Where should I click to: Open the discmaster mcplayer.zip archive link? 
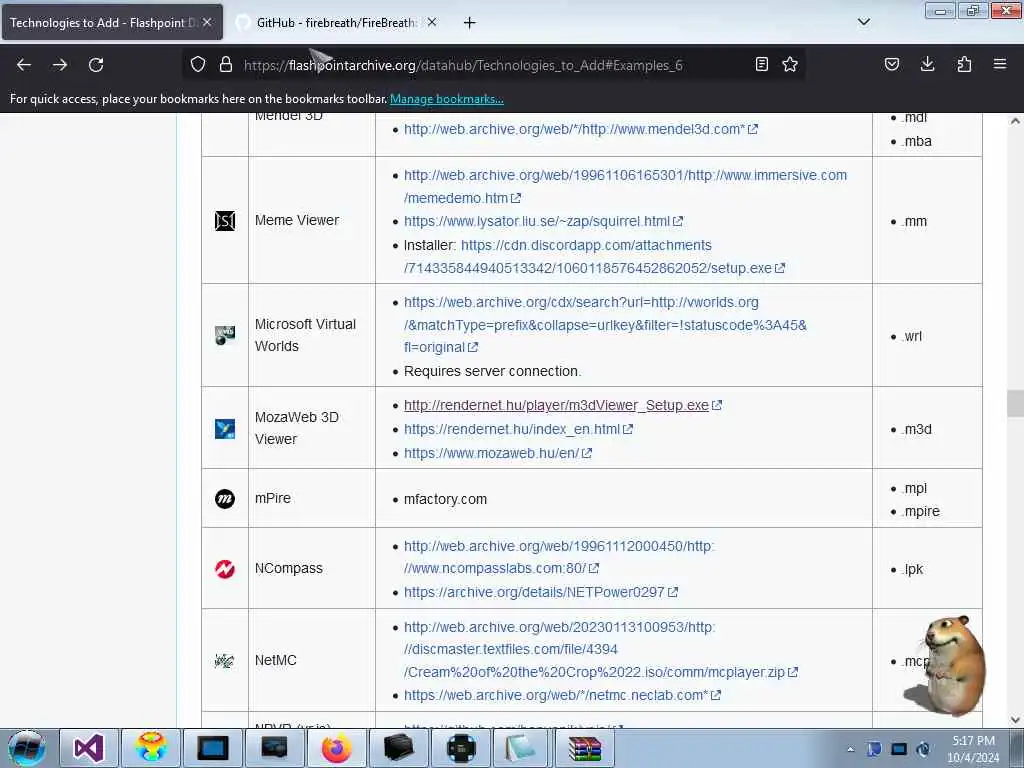click(x=601, y=649)
